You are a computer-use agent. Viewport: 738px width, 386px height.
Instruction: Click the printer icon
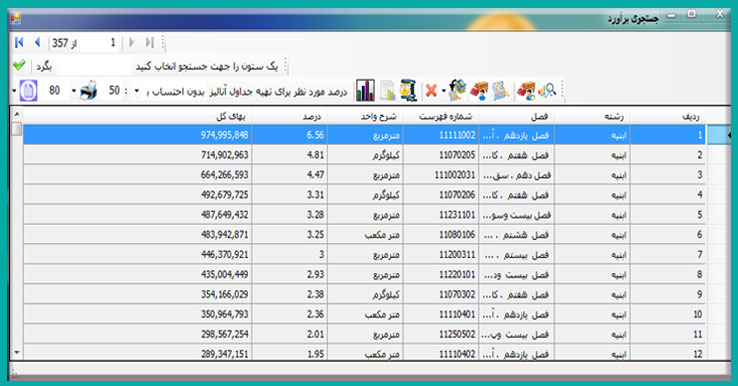[88, 90]
